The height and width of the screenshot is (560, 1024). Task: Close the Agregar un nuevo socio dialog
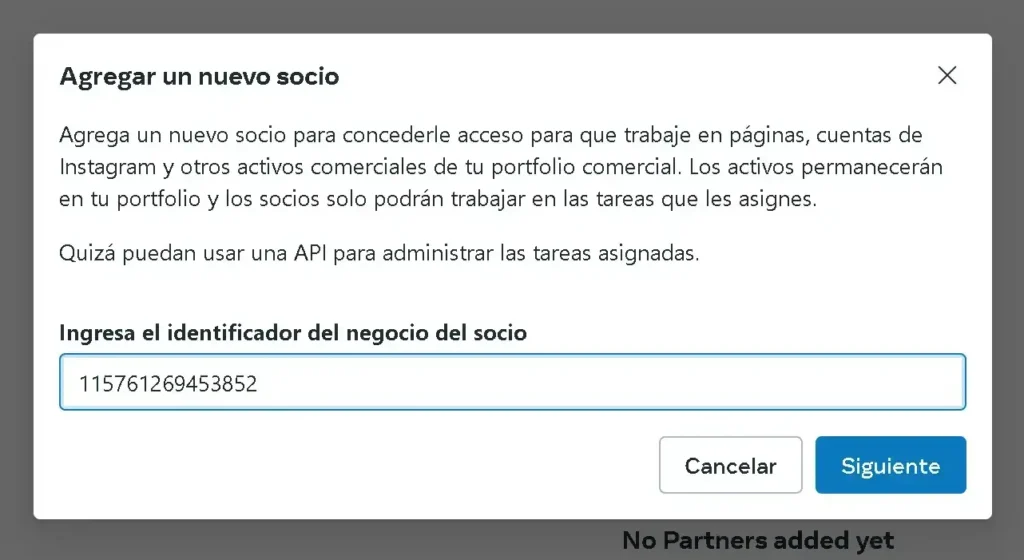pyautogui.click(x=947, y=75)
